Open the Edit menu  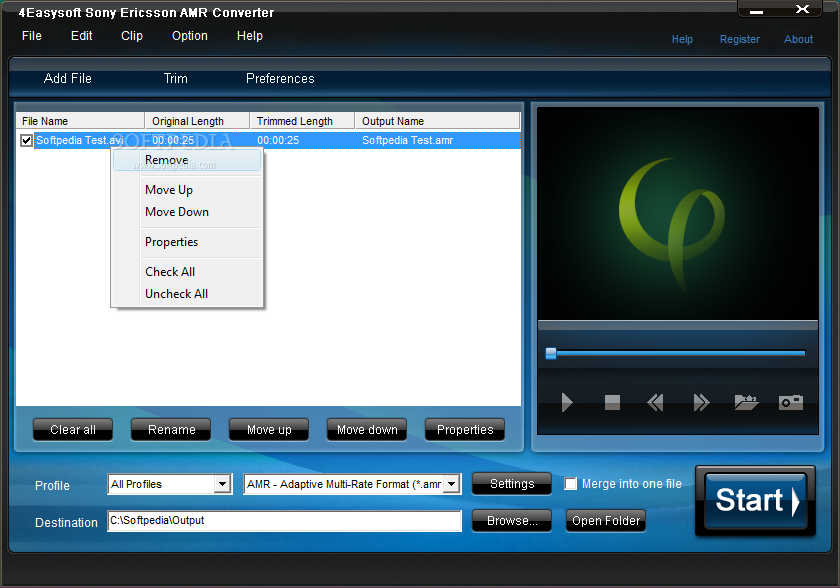[81, 36]
